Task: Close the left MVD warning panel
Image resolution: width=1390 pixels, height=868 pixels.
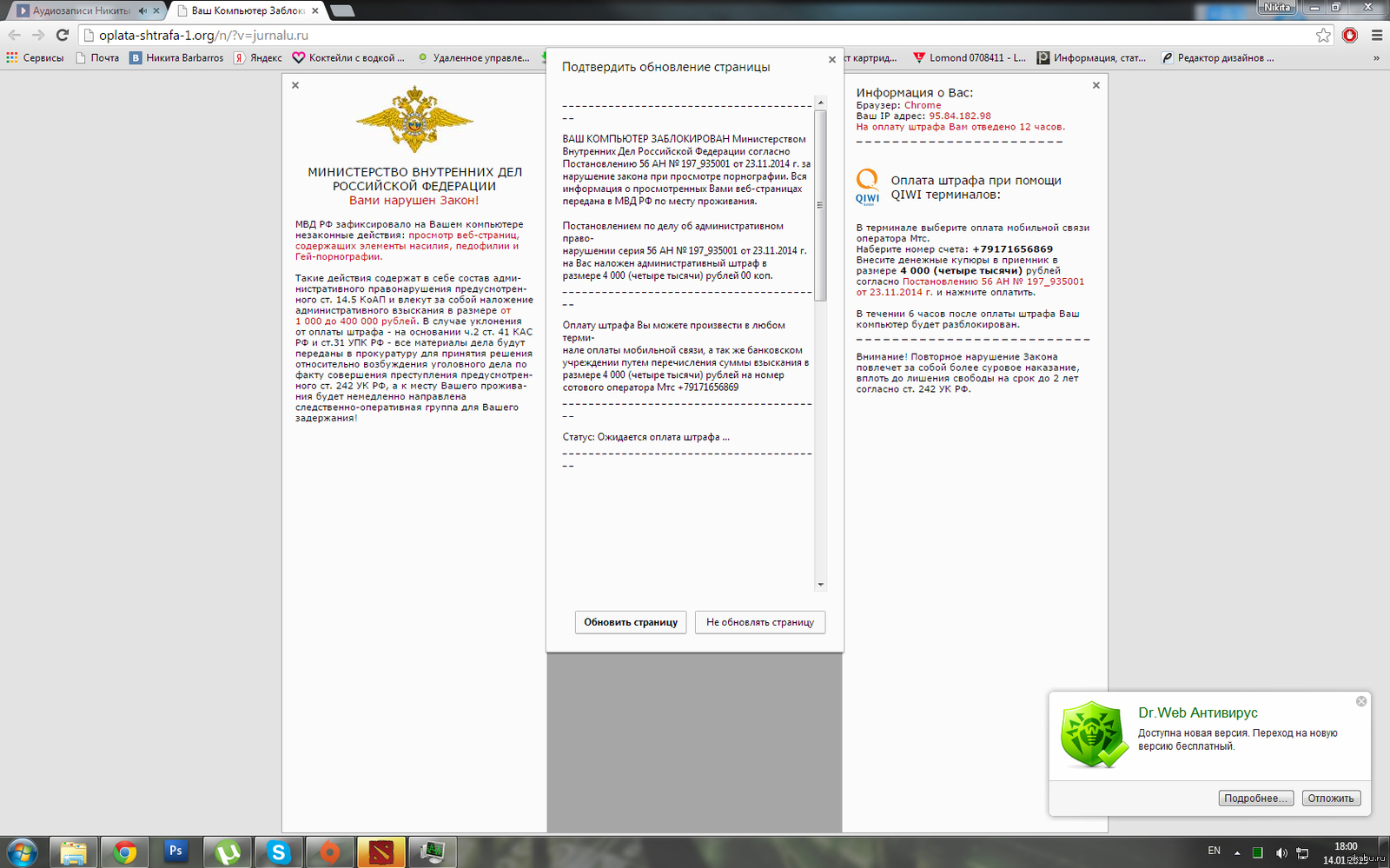Action: (295, 85)
